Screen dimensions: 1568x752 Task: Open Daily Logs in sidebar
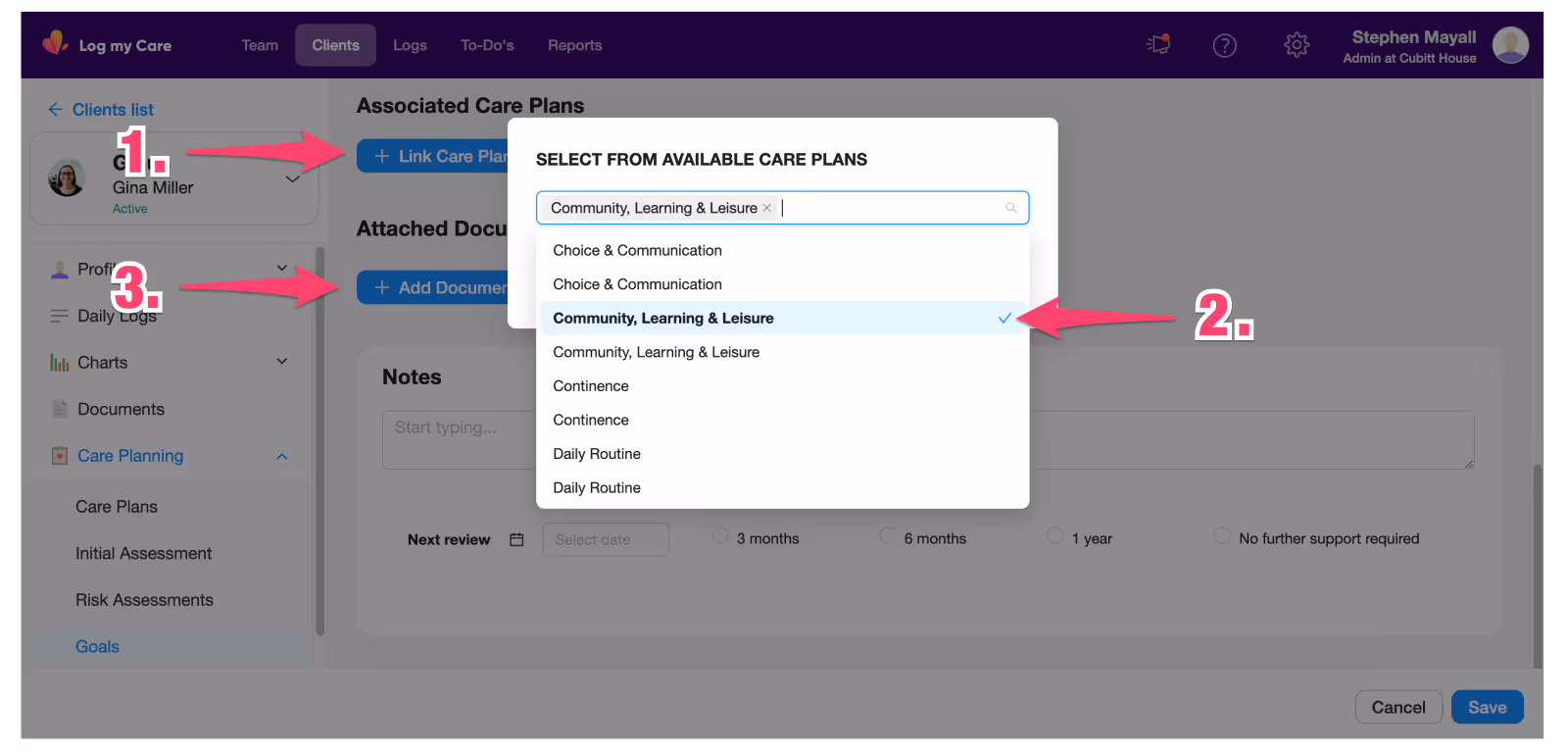[117, 316]
